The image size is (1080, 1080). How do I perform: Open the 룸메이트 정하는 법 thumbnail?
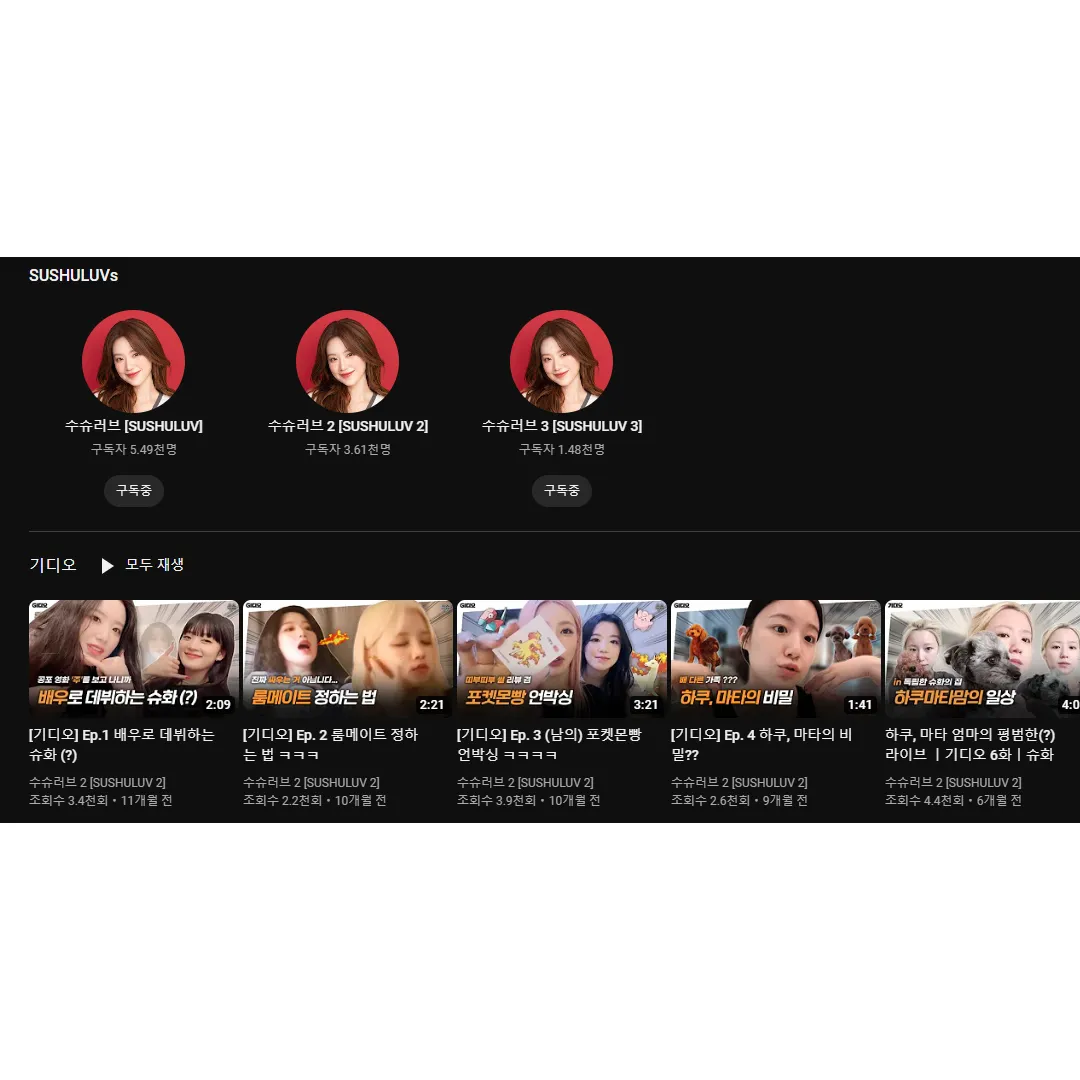347,658
